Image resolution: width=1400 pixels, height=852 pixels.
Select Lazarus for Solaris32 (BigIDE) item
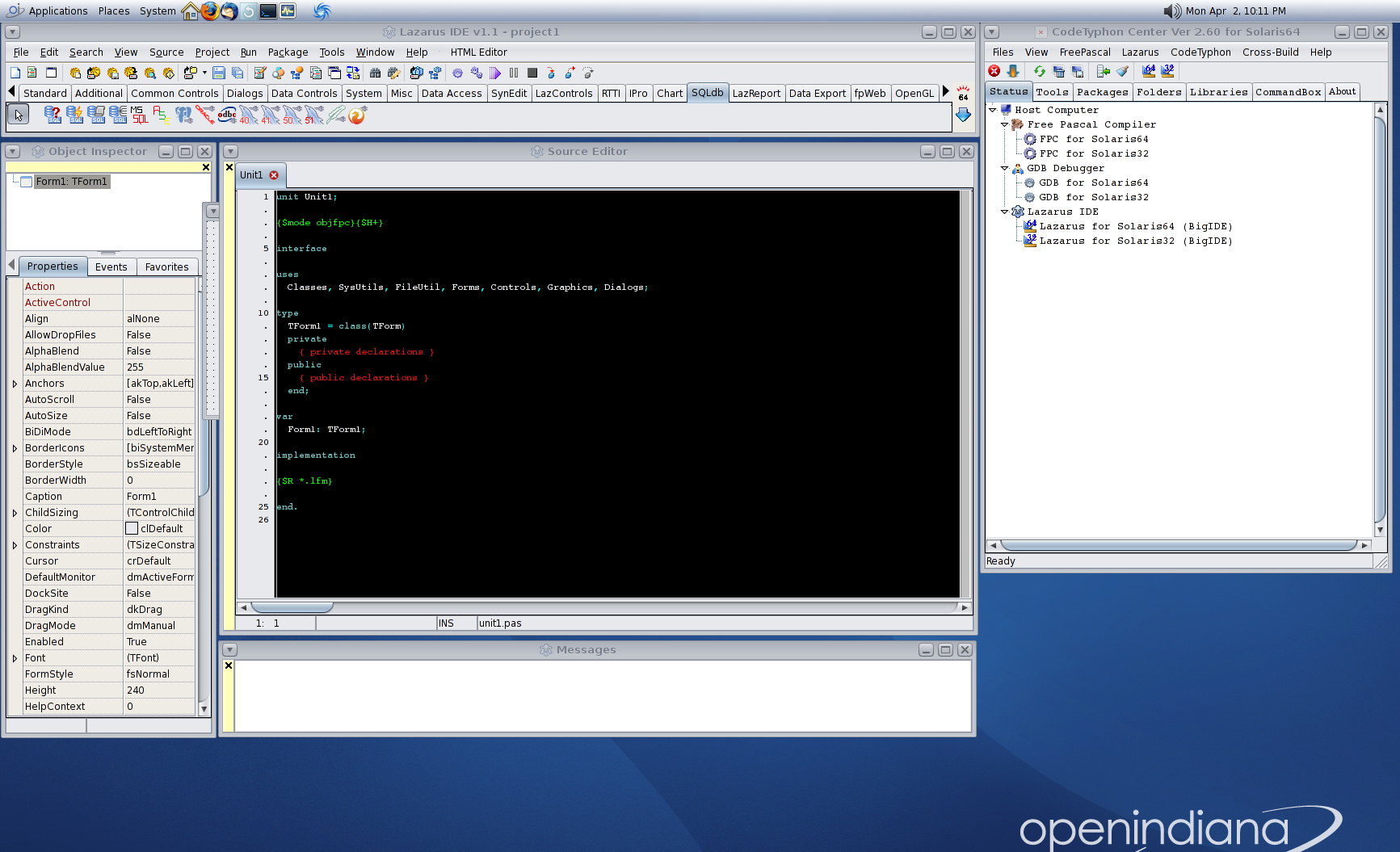click(1136, 241)
